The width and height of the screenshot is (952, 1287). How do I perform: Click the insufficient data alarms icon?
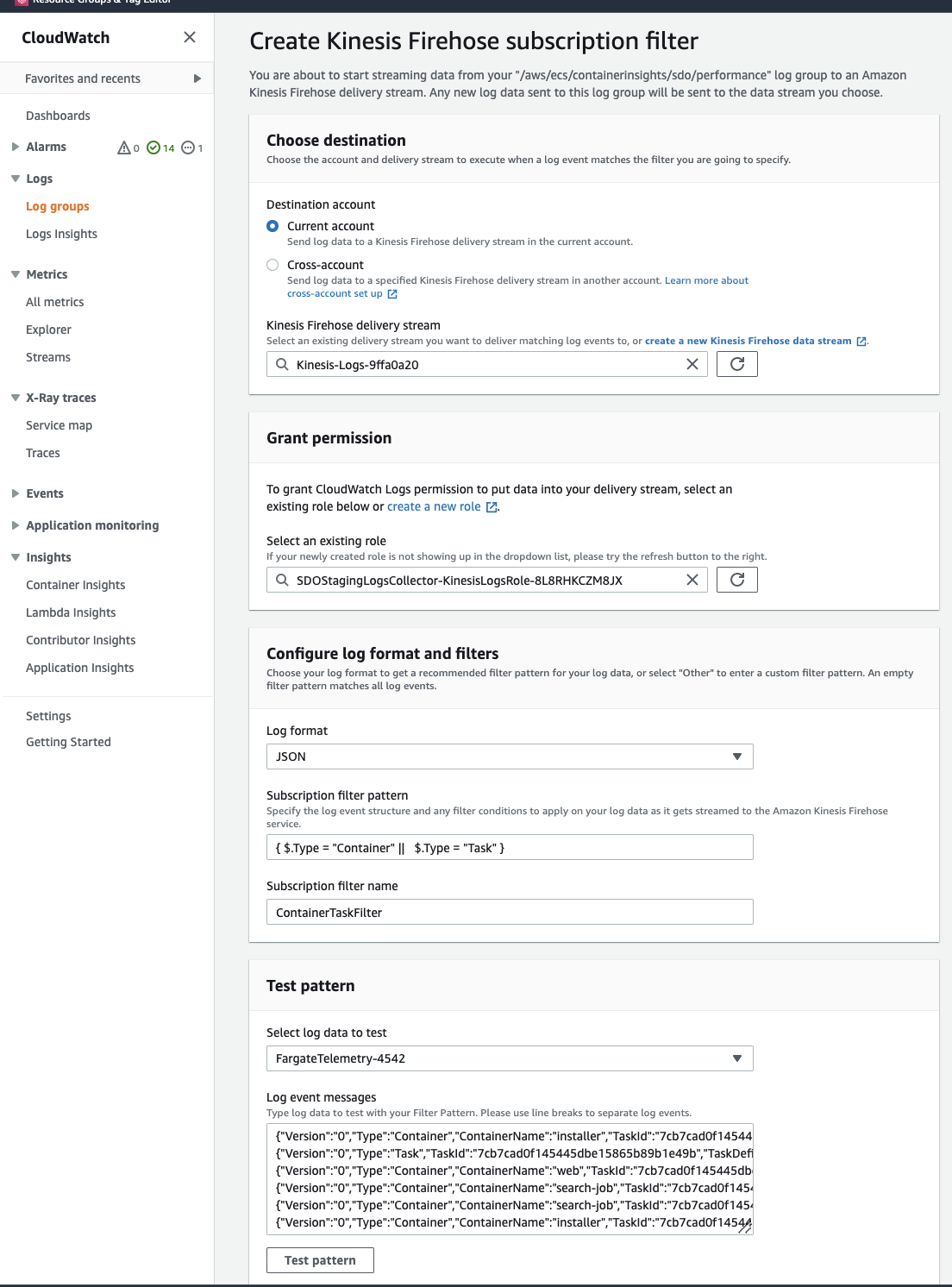(188, 148)
